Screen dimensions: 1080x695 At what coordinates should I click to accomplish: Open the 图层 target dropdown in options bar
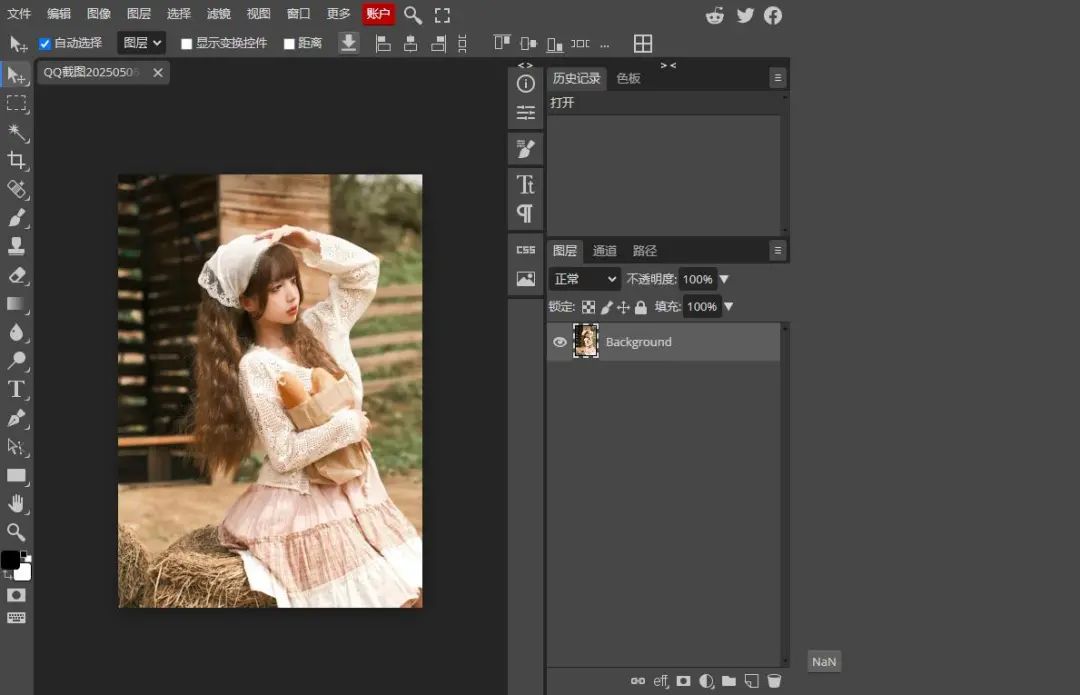(141, 43)
